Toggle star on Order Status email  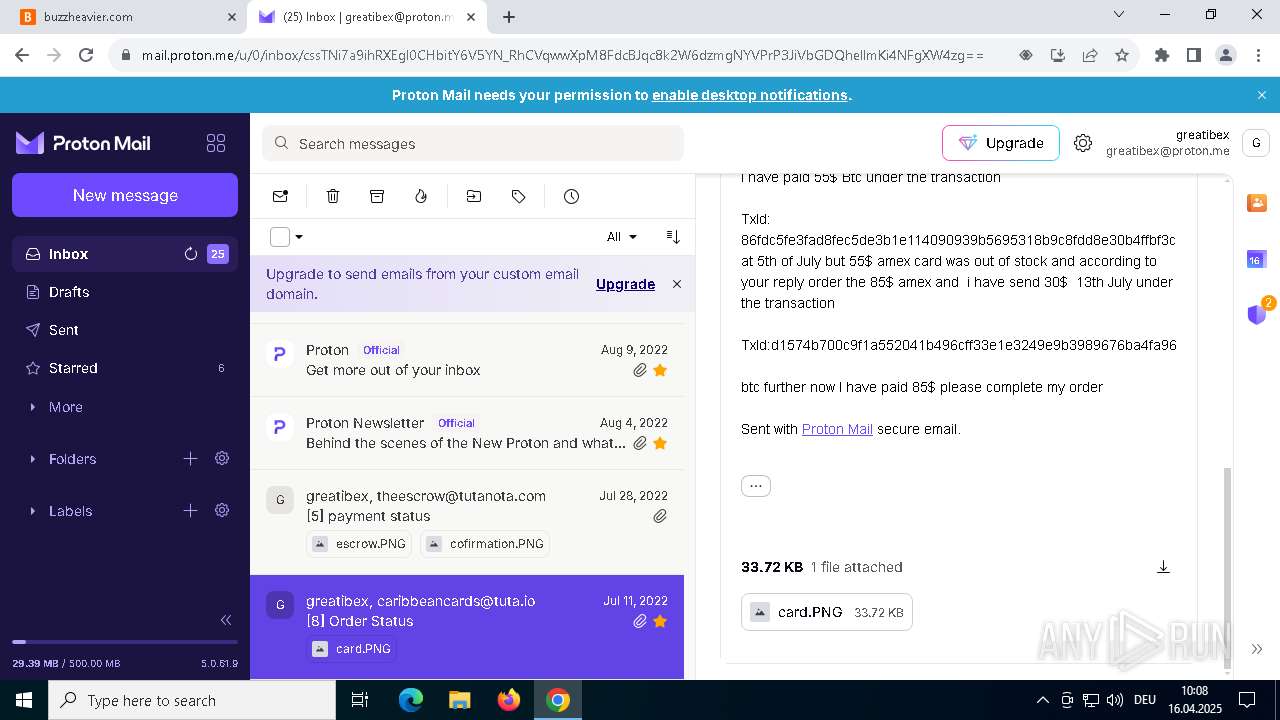pyautogui.click(x=660, y=621)
